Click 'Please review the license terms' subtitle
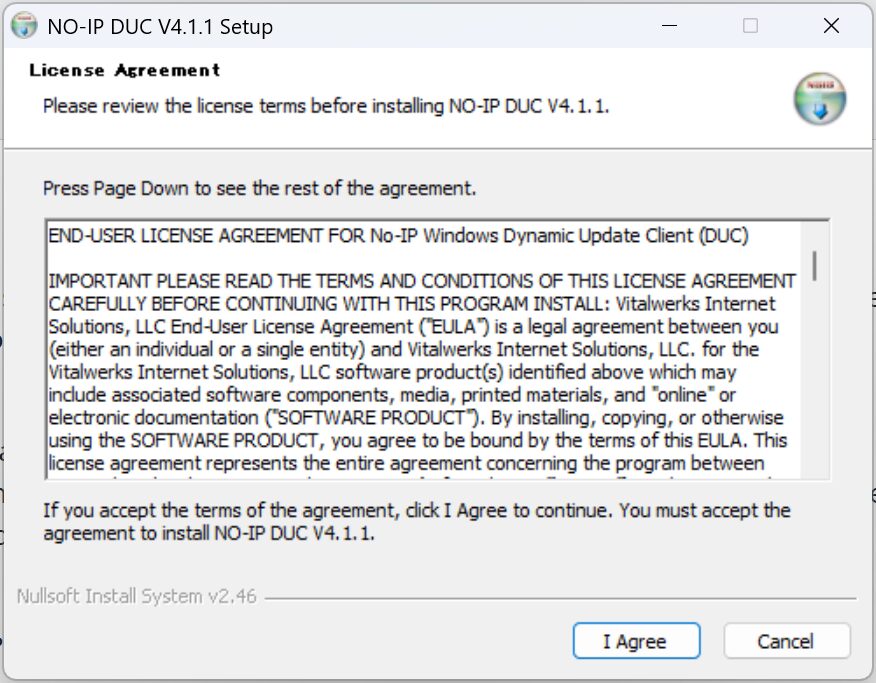 click(x=326, y=105)
